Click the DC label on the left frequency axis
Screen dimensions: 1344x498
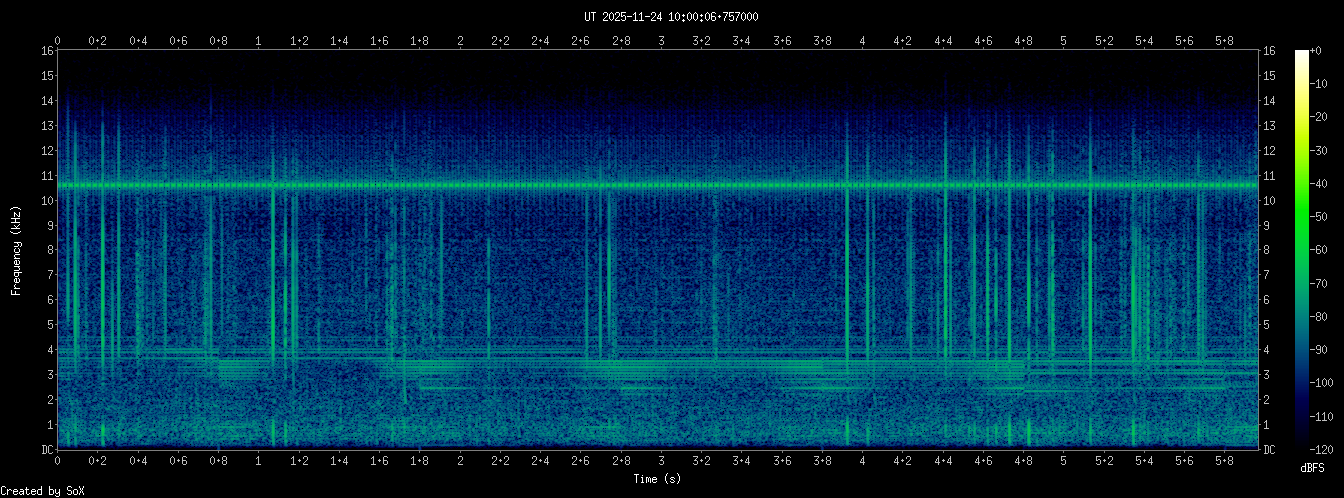pyautogui.click(x=46, y=450)
